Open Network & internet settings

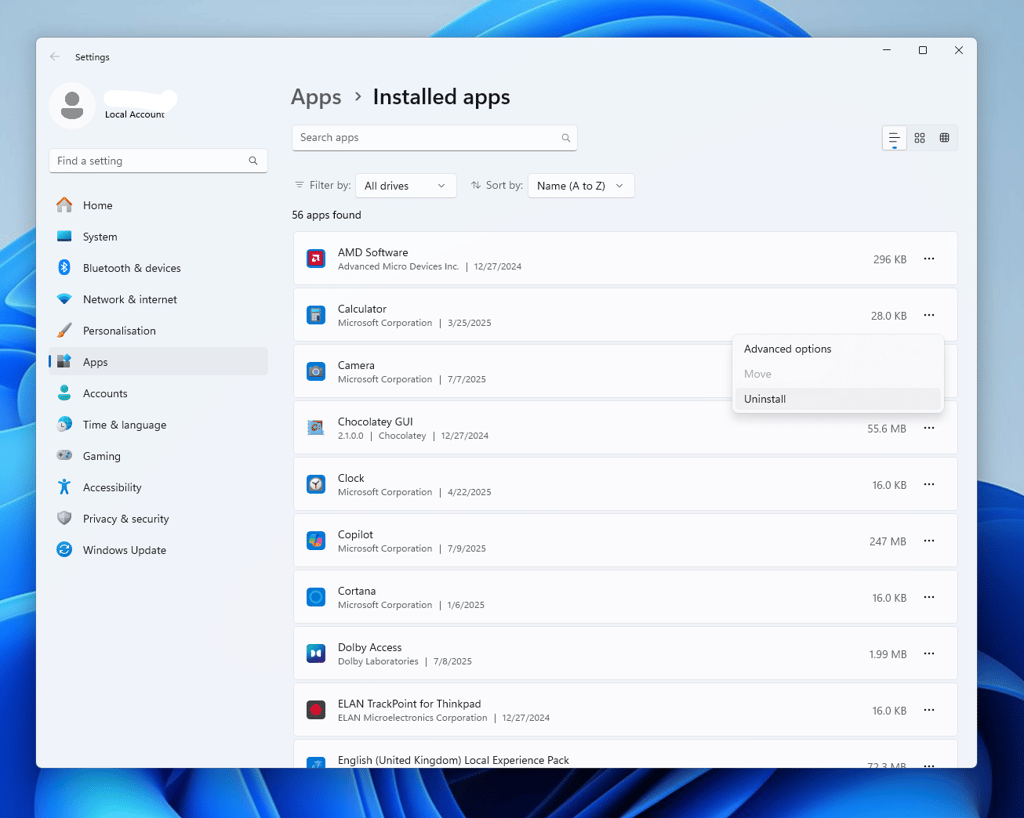click(158, 299)
